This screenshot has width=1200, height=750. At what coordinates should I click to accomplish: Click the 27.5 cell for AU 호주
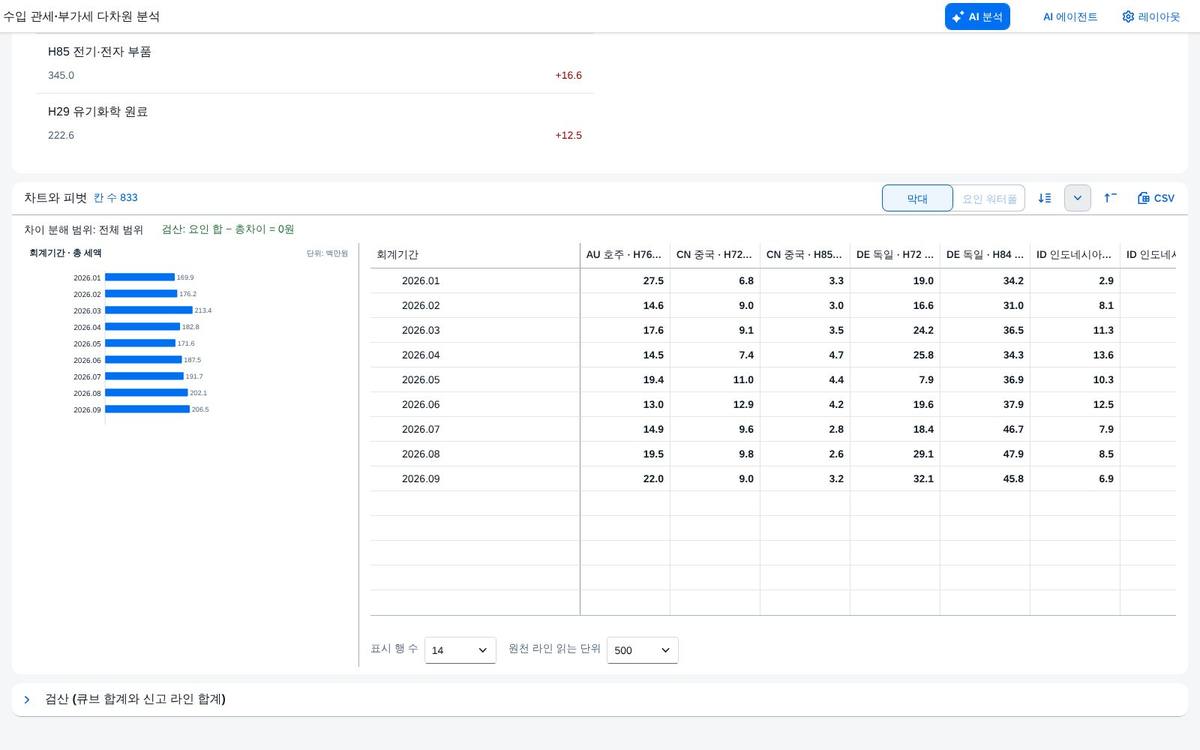pyautogui.click(x=625, y=281)
